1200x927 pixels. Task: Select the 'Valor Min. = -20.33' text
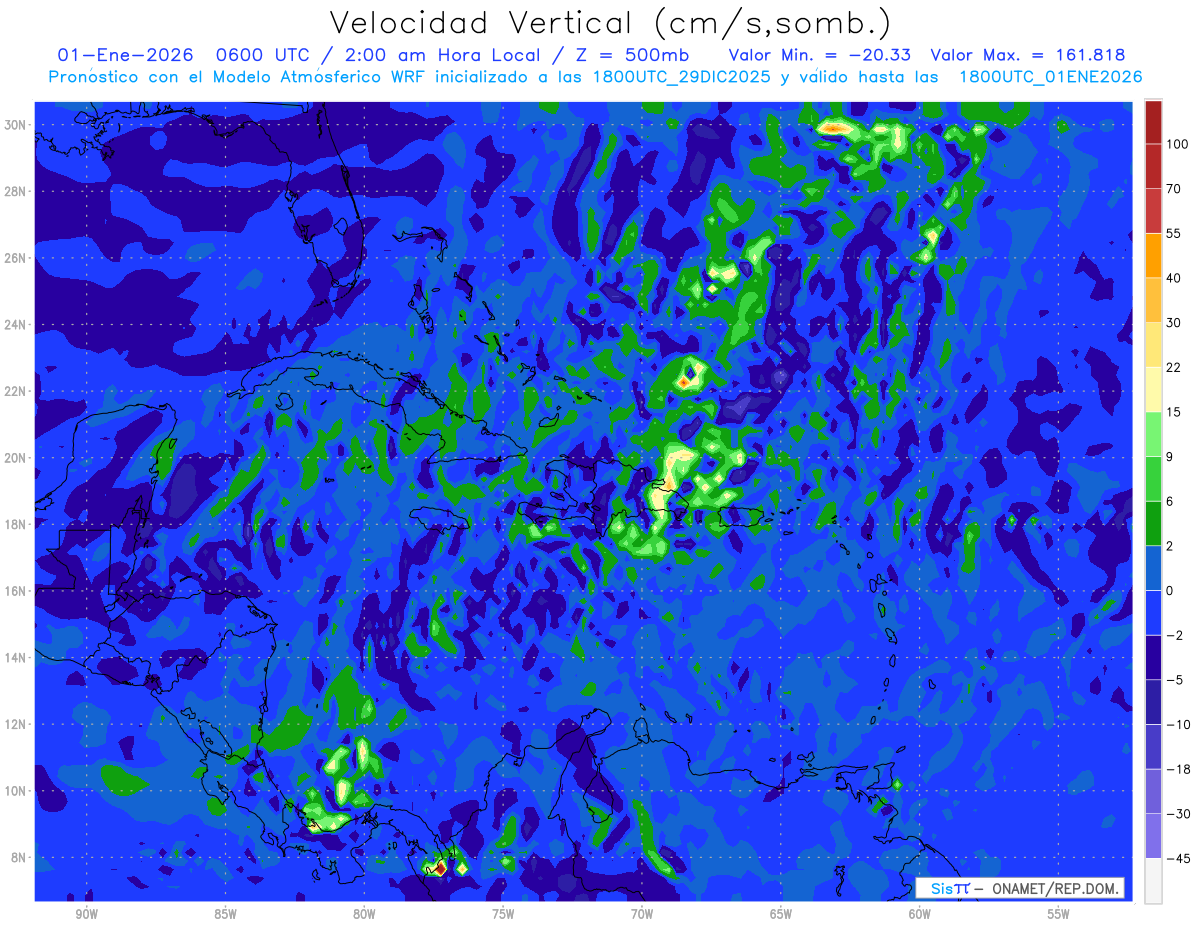pyautogui.click(x=821, y=55)
